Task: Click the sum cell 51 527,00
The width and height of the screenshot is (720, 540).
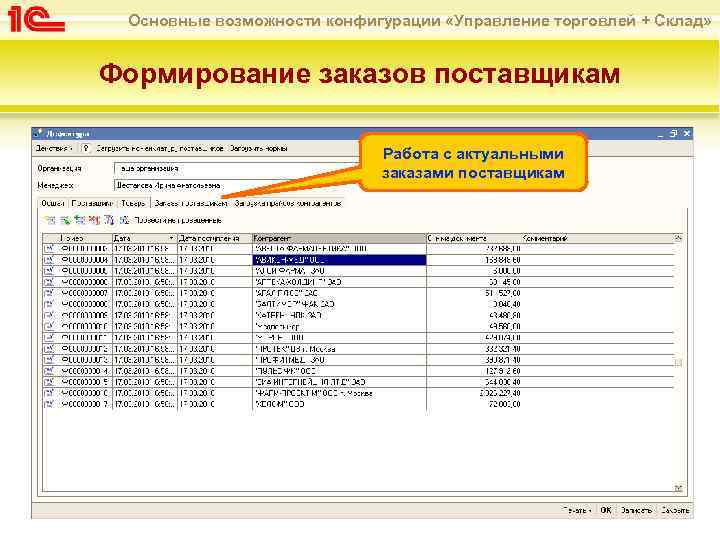Action: coord(474,293)
